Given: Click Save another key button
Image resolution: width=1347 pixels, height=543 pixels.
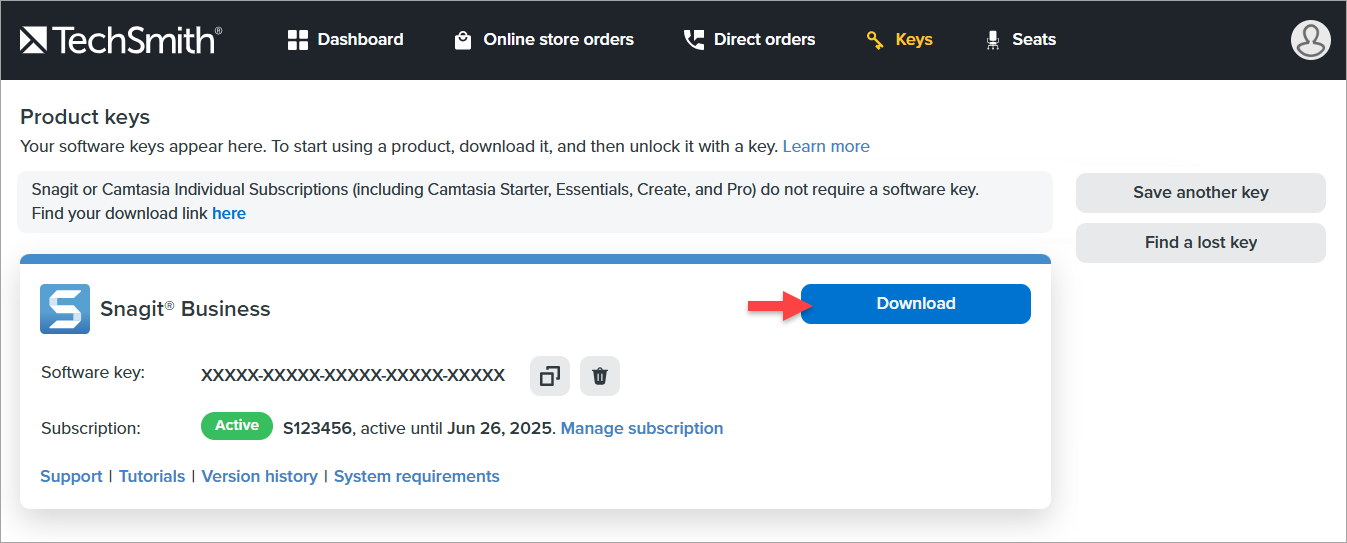Looking at the screenshot, I should (x=1200, y=193).
